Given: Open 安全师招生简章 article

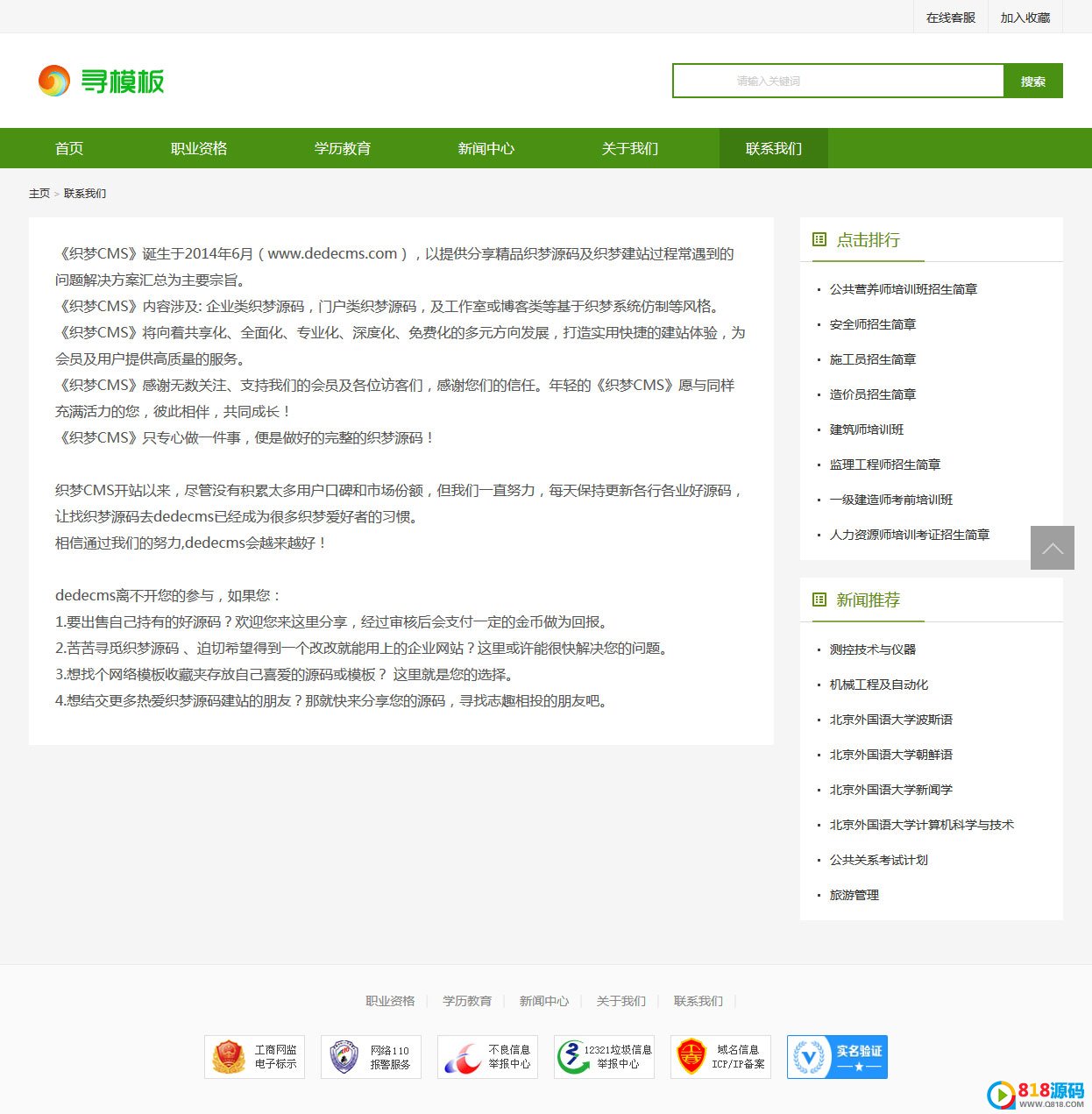Looking at the screenshot, I should pyautogui.click(x=873, y=324).
